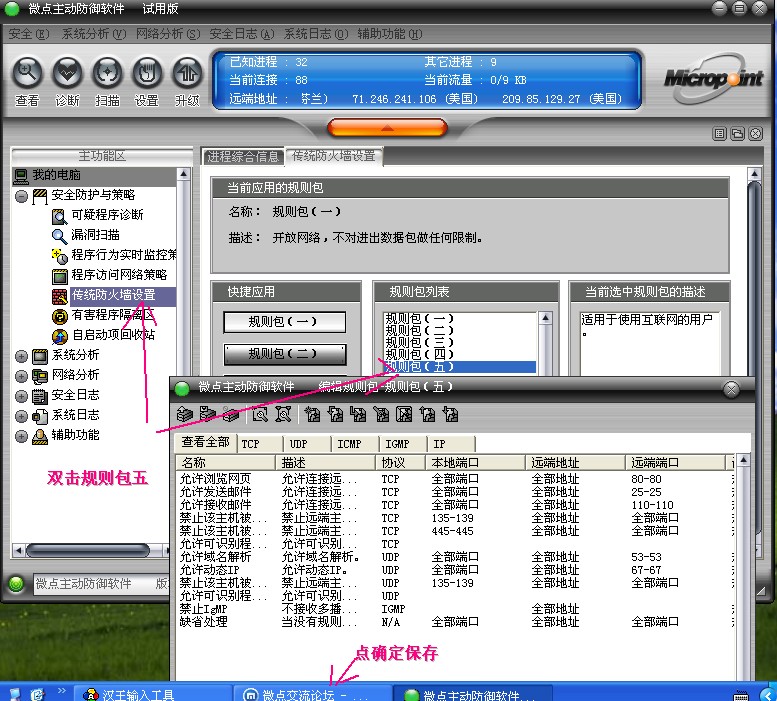Open the 网络分析(S) menu
777x701 pixels.
pos(167,34)
